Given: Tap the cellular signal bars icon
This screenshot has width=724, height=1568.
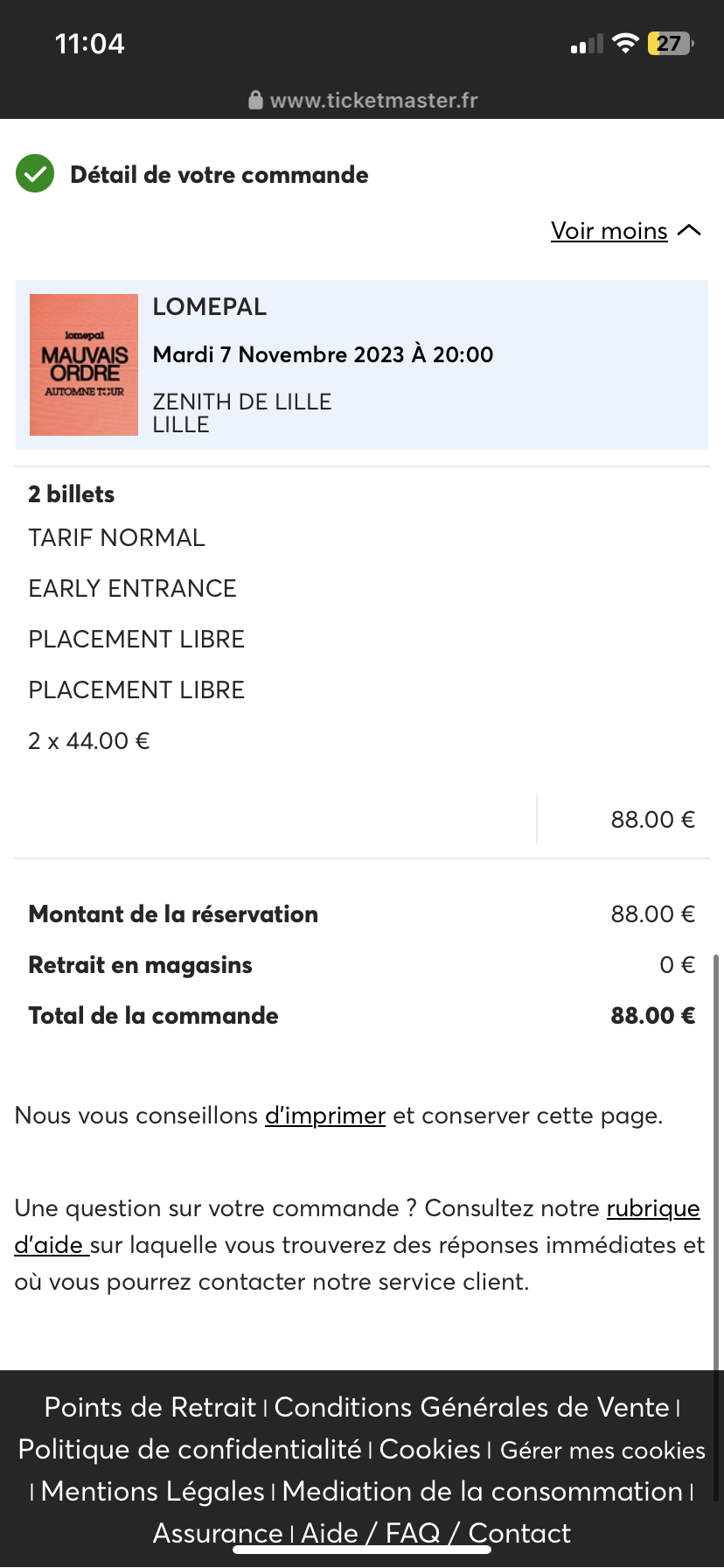Looking at the screenshot, I should click(587, 45).
